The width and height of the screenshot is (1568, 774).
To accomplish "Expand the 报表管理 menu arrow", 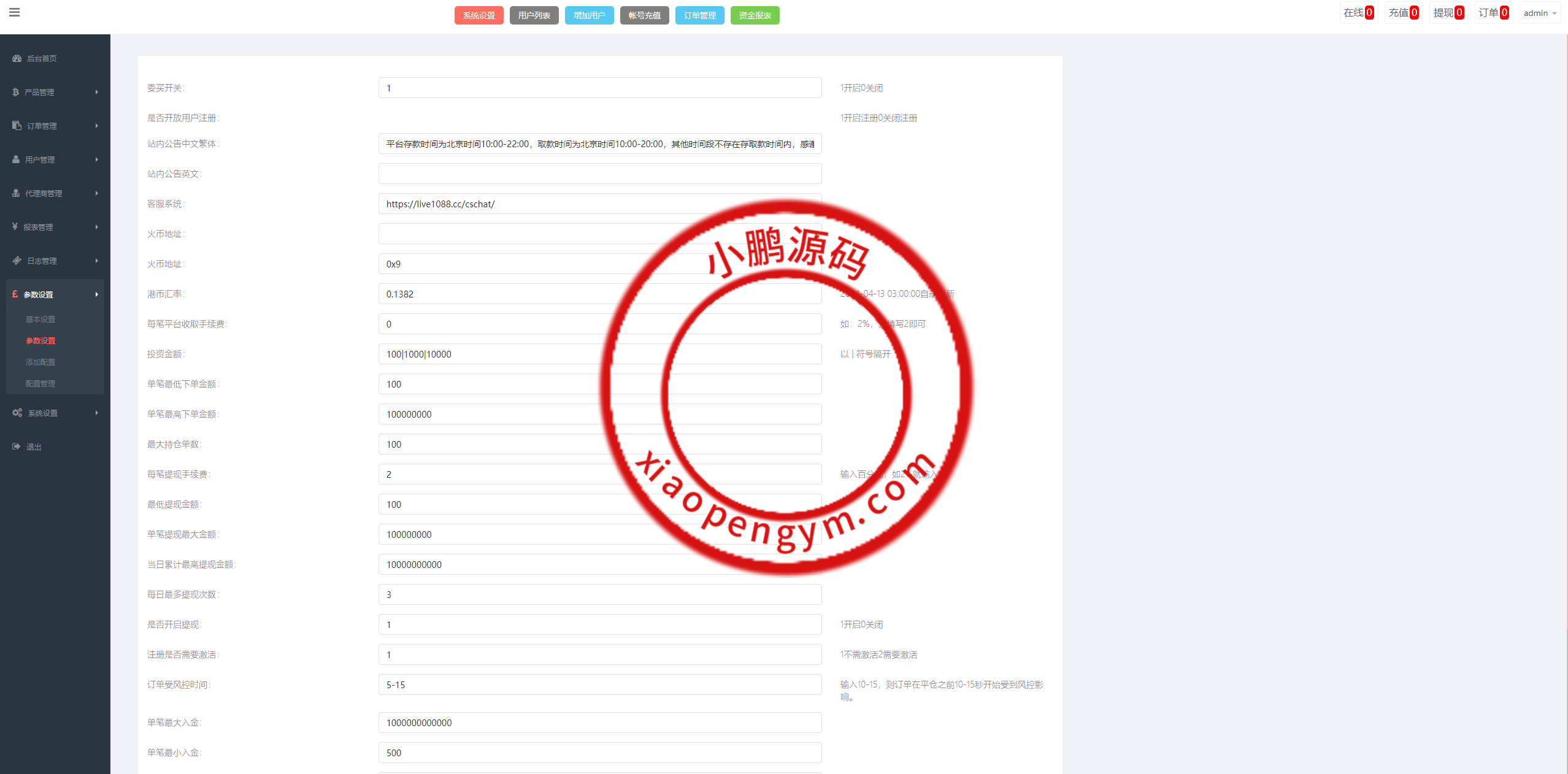I will tap(96, 227).
